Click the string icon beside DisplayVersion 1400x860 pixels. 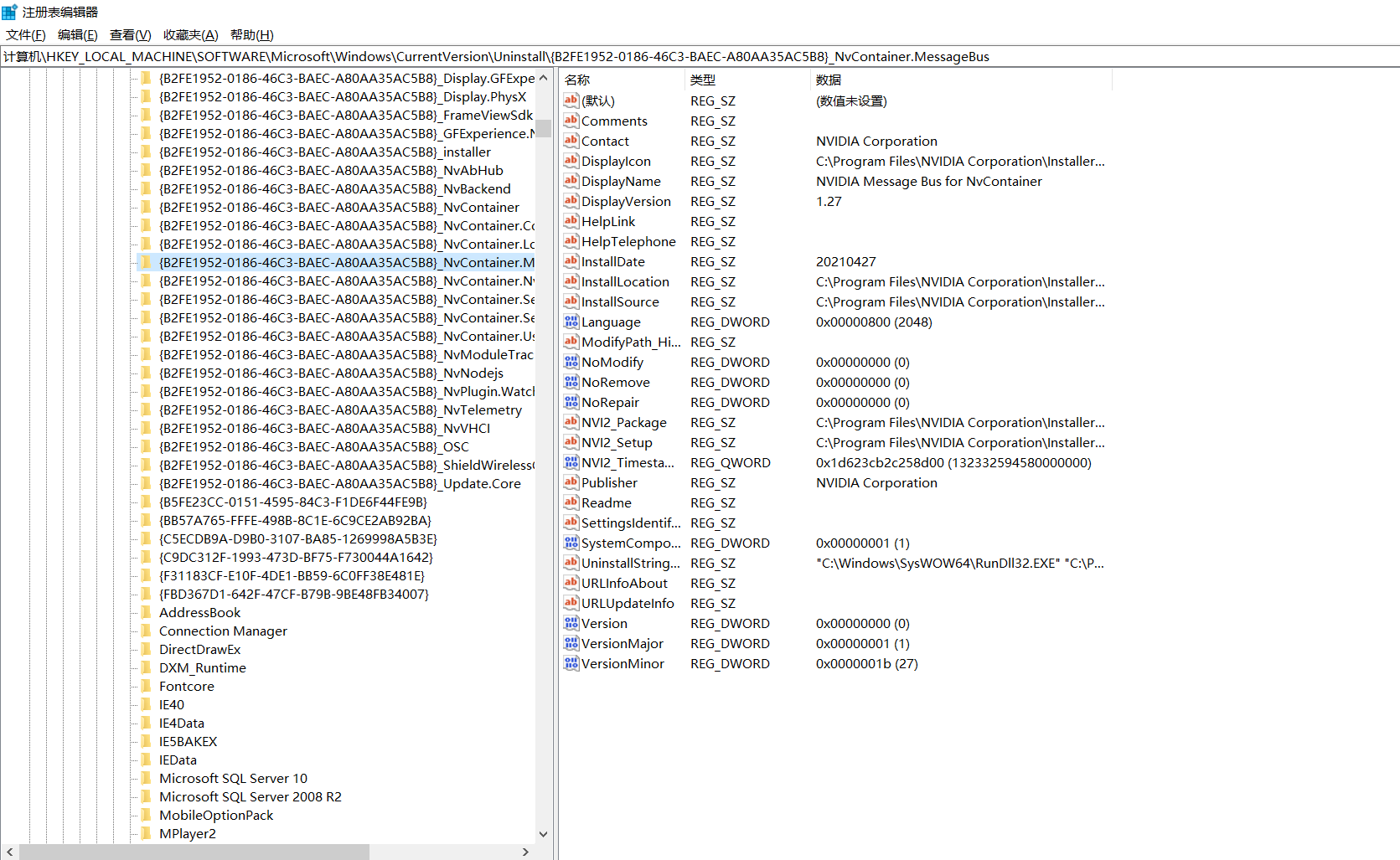(x=571, y=201)
